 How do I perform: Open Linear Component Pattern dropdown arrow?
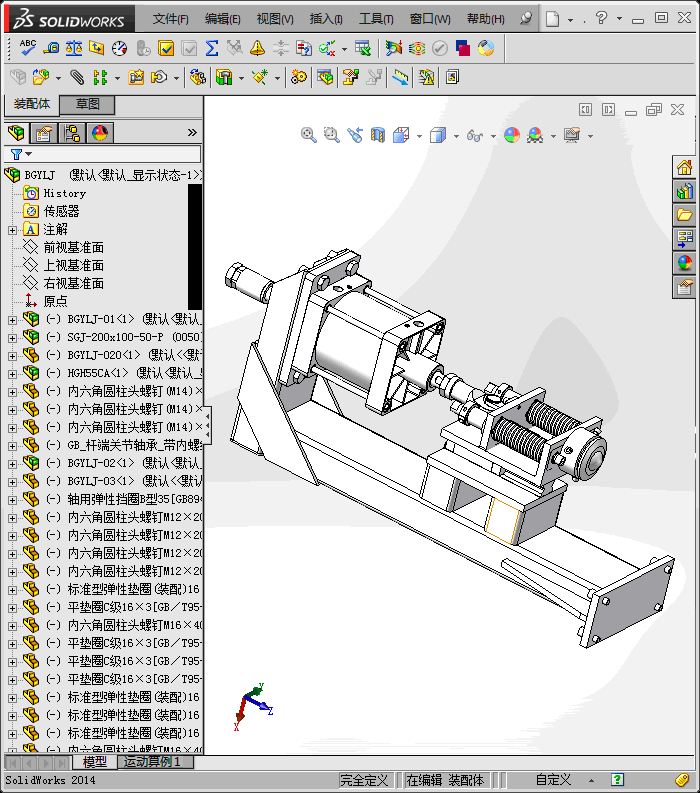(117, 78)
